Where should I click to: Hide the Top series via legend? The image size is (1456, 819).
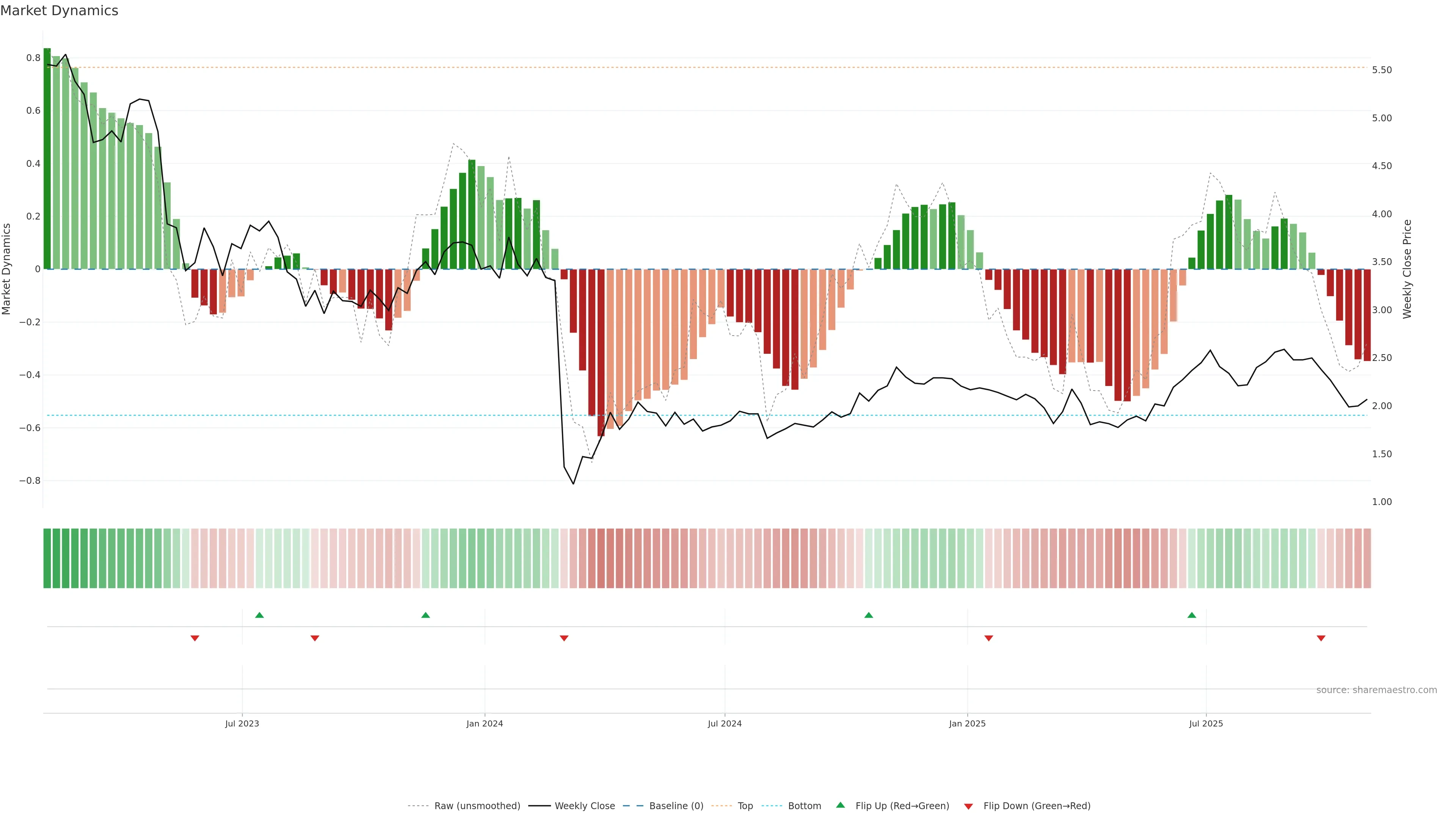click(745, 806)
